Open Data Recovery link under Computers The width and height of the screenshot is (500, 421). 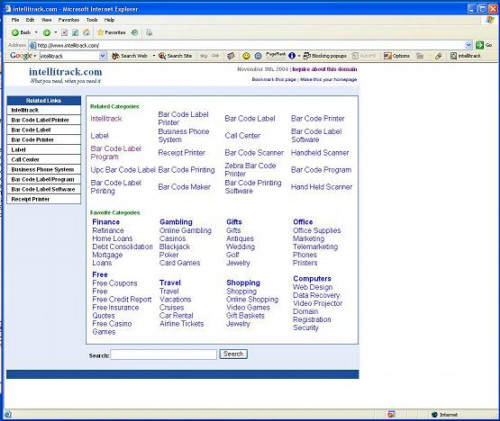(316, 295)
